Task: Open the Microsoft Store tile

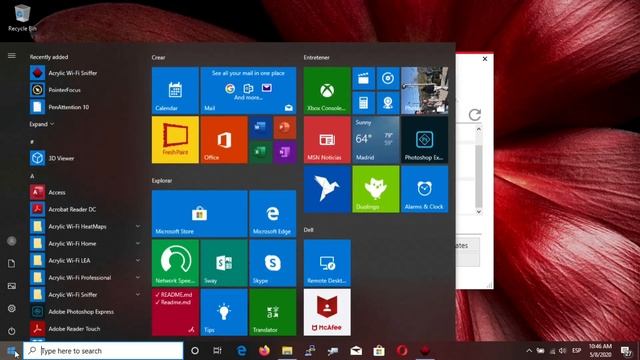Action: pyautogui.click(x=200, y=213)
